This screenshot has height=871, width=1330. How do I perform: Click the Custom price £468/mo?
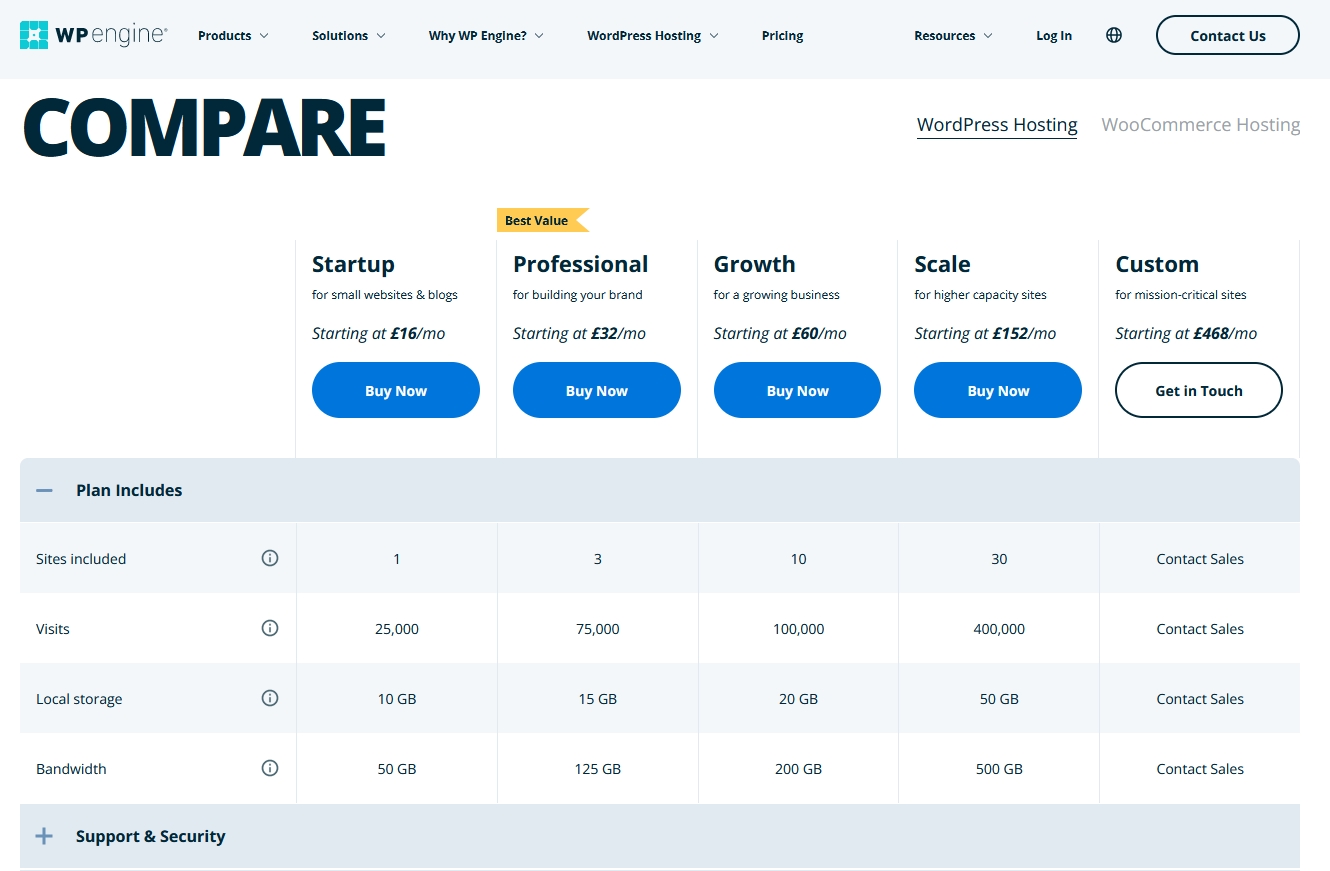1225,334
